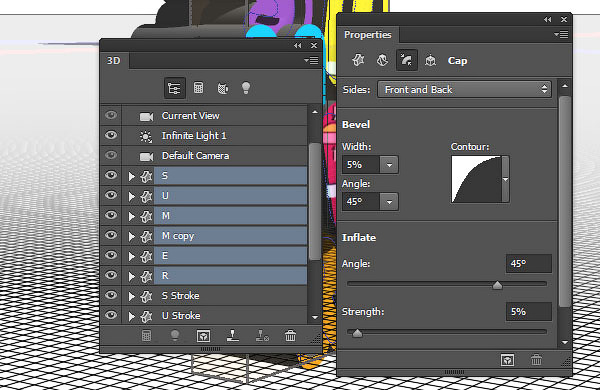Click the Current View camera icon
The image size is (600, 390).
pos(146,116)
